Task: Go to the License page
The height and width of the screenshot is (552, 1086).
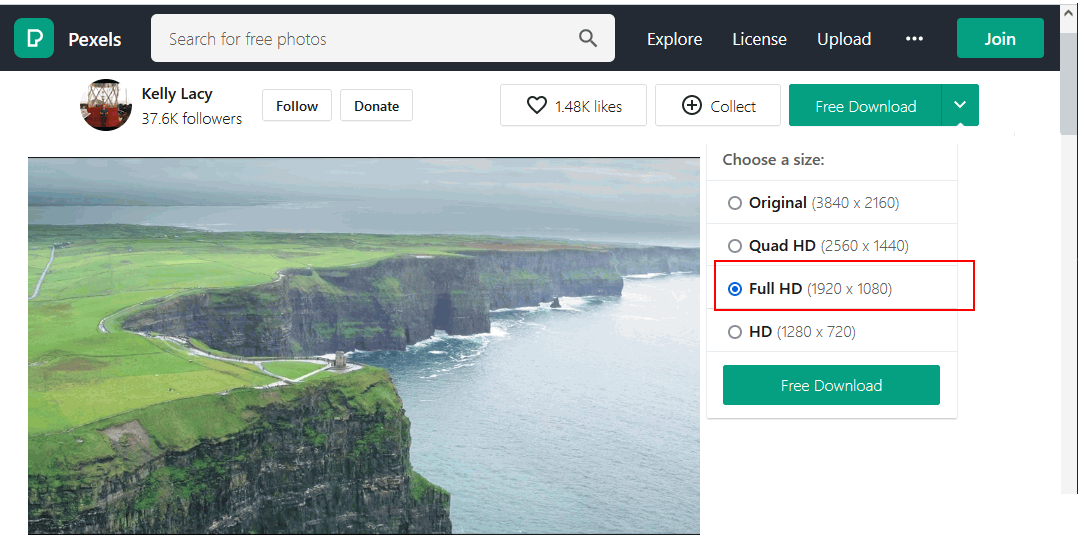Action: [x=759, y=39]
